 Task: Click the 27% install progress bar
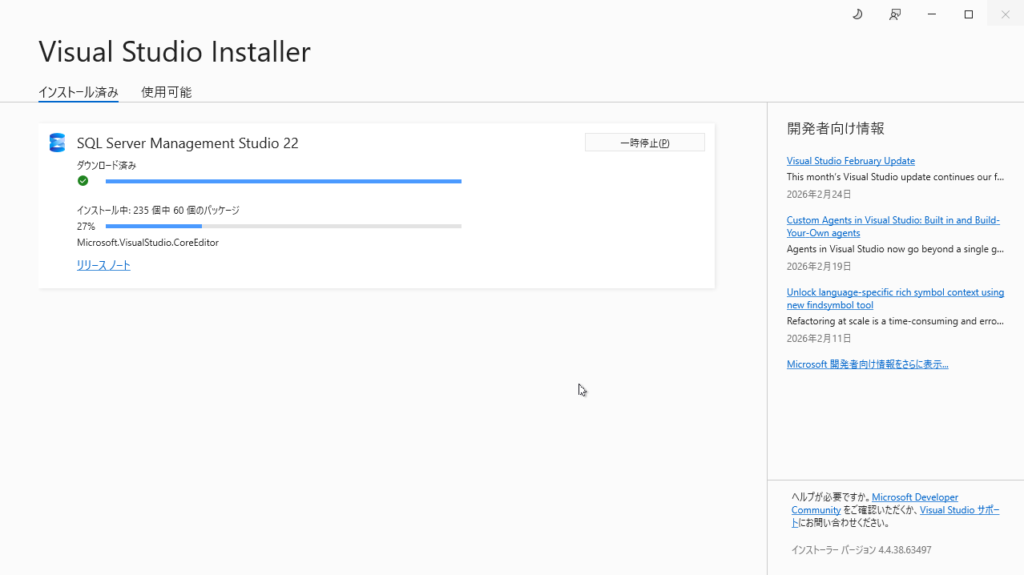tap(283, 226)
